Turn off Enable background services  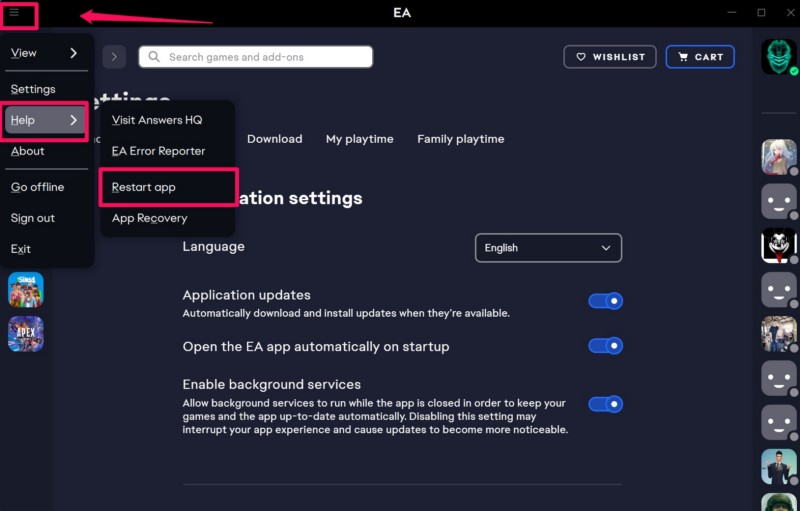tap(605, 404)
